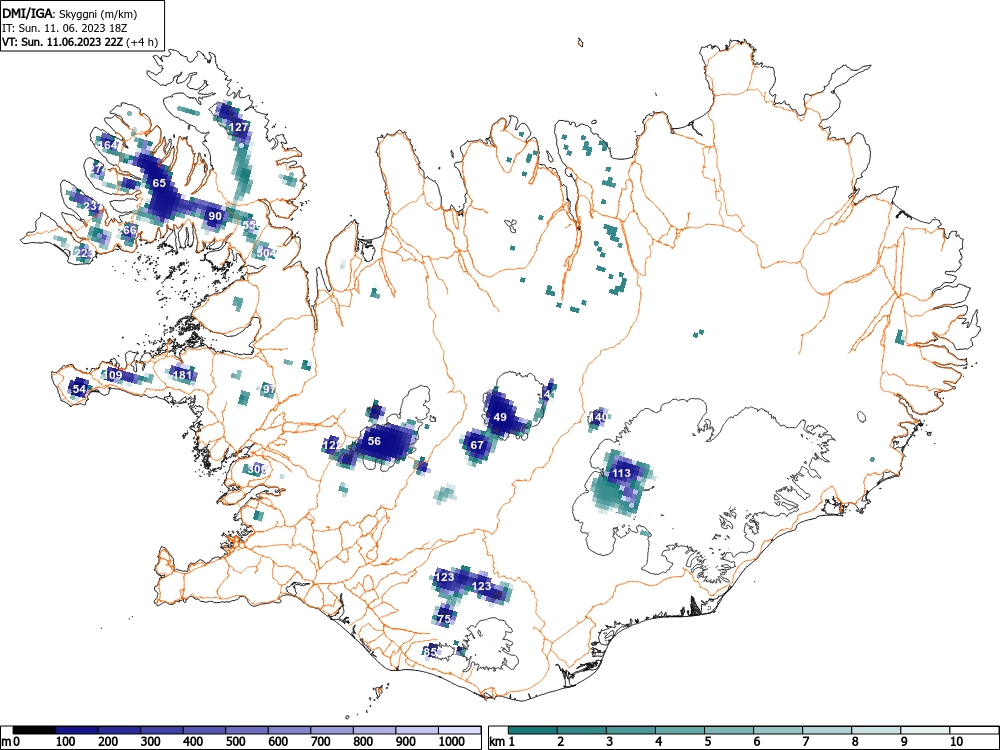Click the '181' value label

[182, 374]
